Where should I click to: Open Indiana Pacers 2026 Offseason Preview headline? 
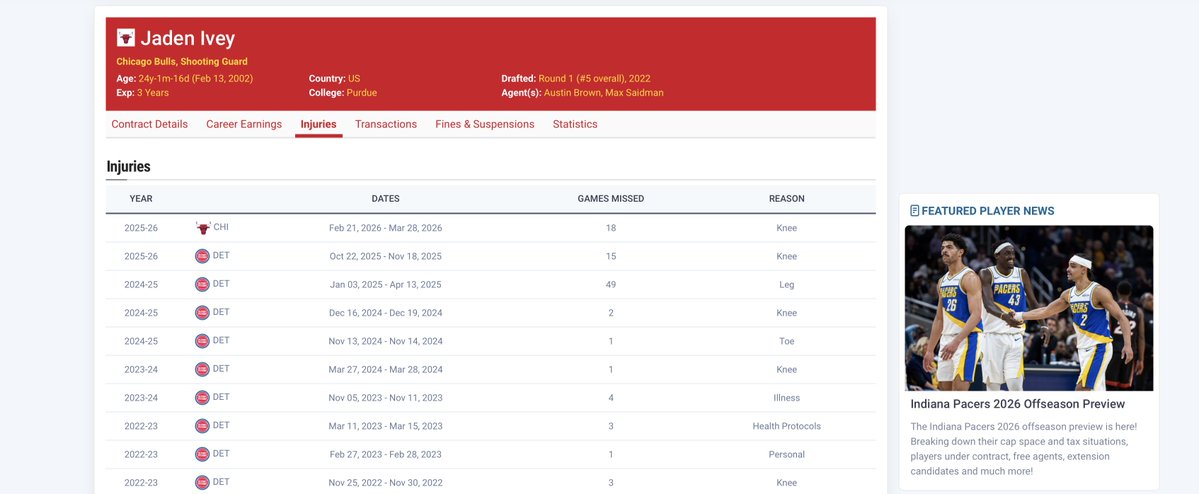click(x=1018, y=404)
